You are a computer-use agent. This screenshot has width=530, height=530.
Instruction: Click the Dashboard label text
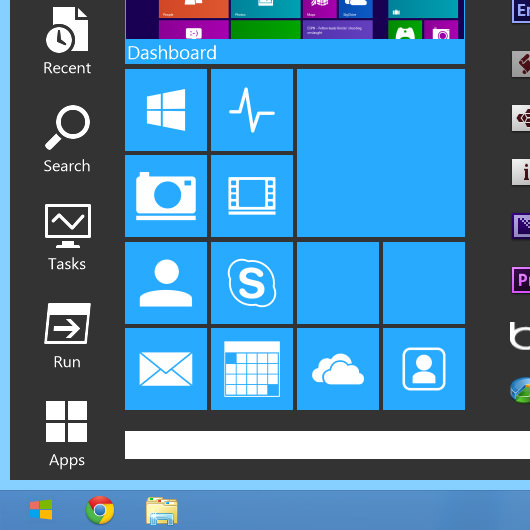[172, 53]
